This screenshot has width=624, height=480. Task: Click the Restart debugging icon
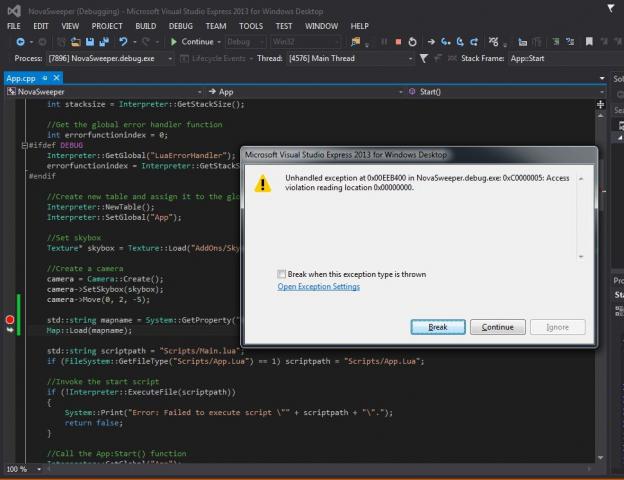pos(413,42)
